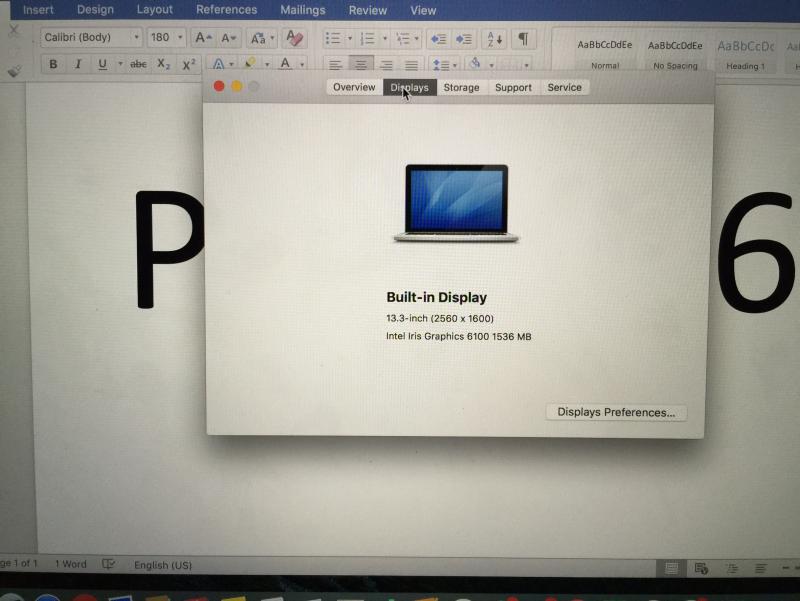800x601 pixels.
Task: Apply the No Spacing style
Action: coord(675,55)
